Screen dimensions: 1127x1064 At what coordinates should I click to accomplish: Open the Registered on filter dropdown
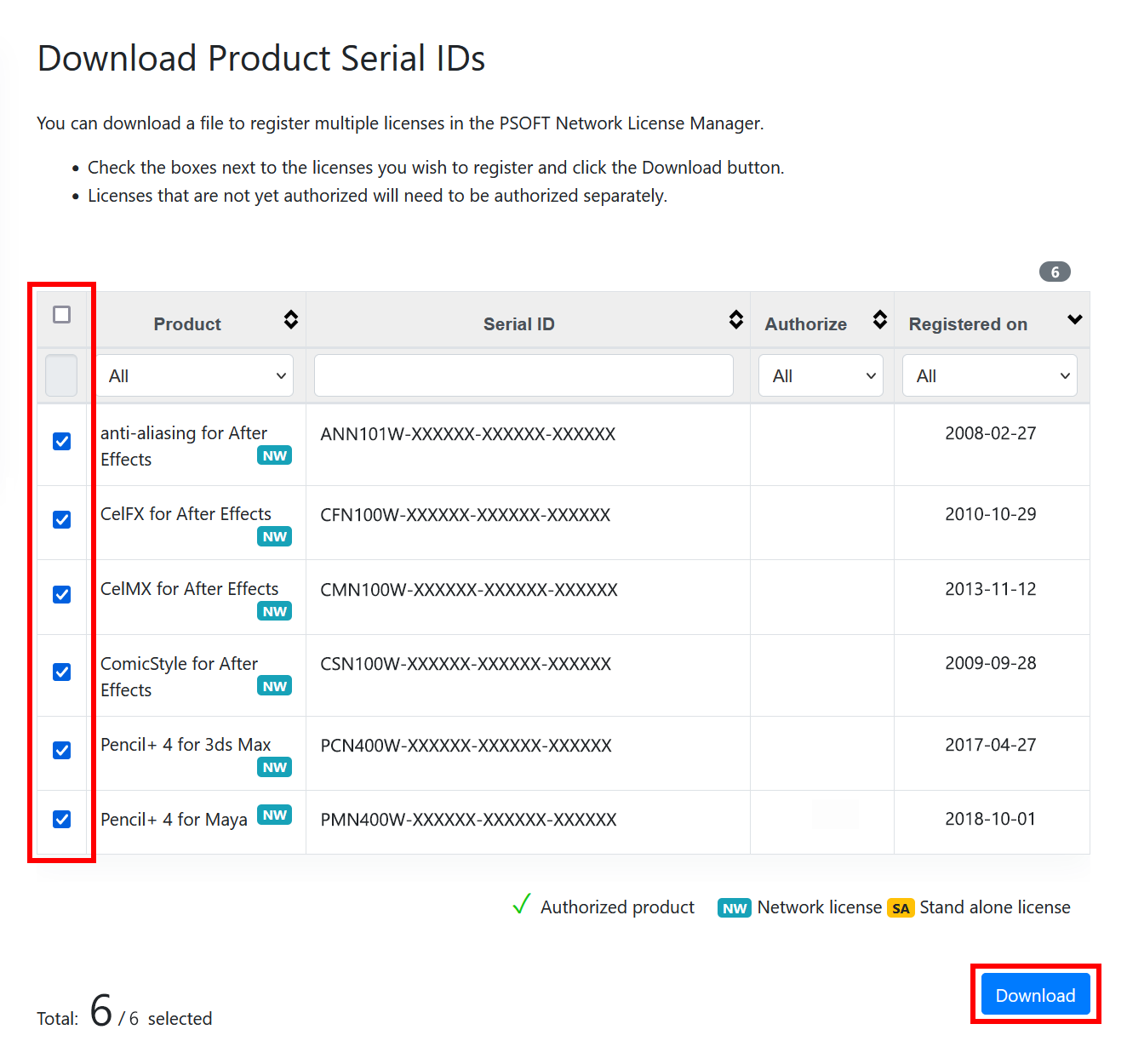989,376
